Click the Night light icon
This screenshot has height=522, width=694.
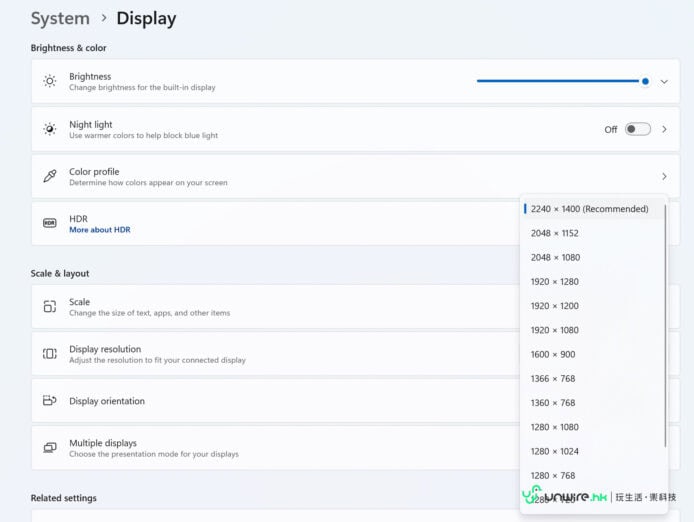click(x=50, y=129)
